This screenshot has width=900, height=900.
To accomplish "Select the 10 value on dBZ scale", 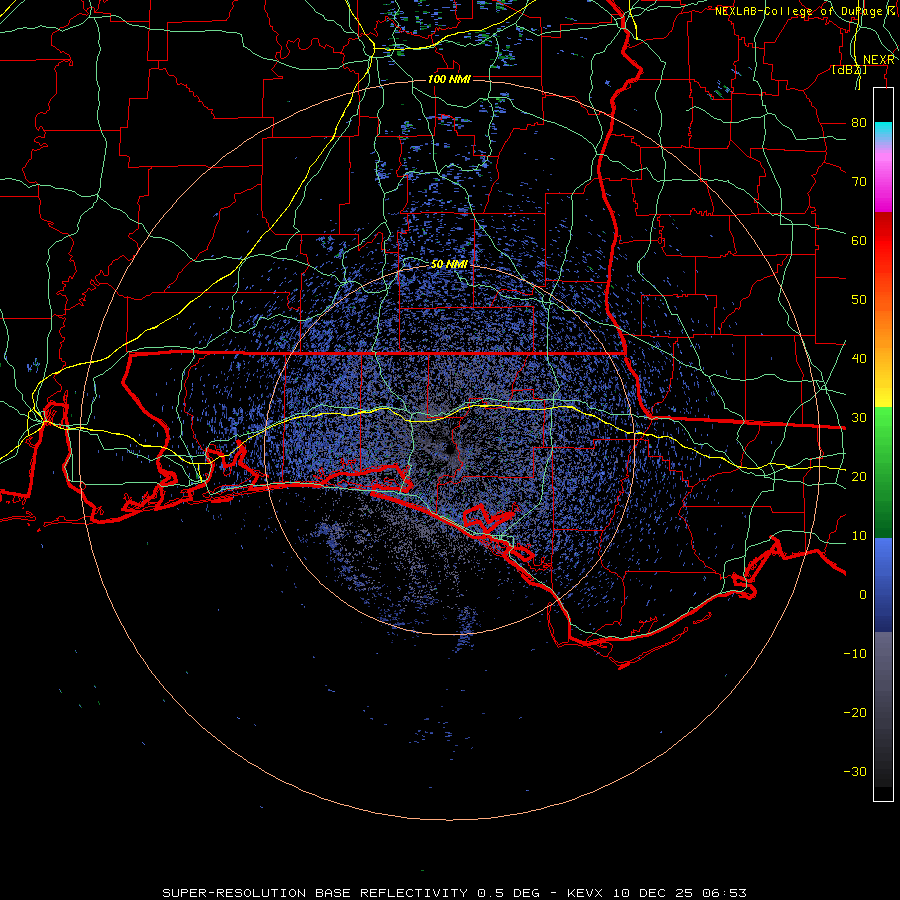I will pyautogui.click(x=859, y=536).
